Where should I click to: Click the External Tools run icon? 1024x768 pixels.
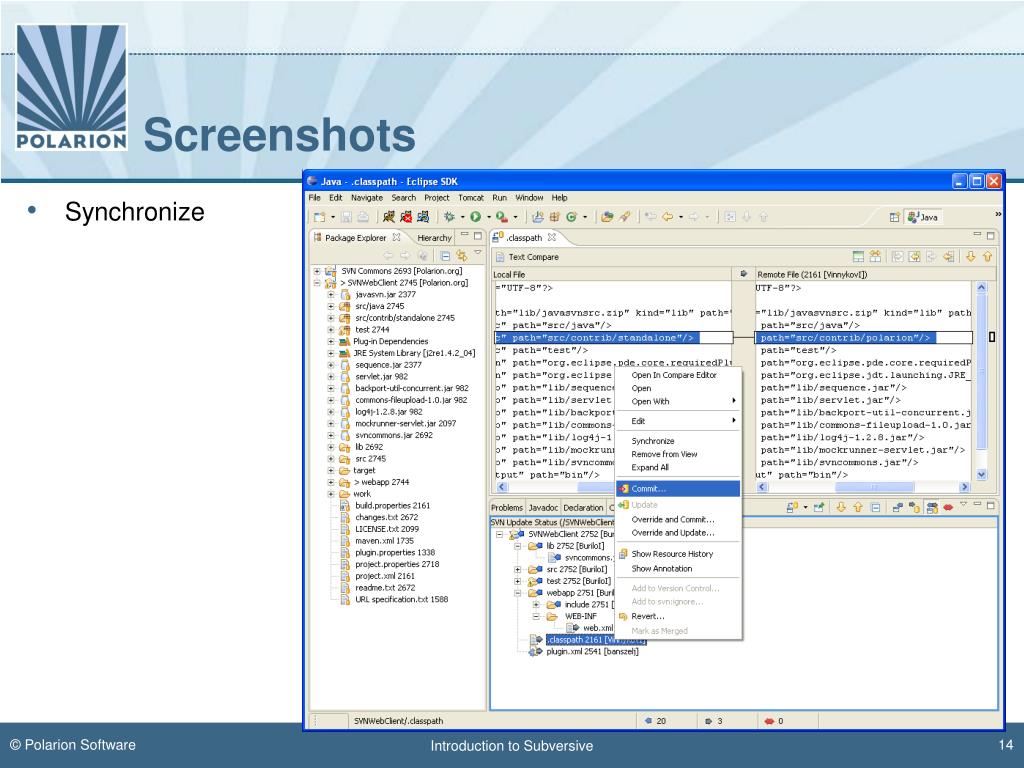tap(501, 217)
